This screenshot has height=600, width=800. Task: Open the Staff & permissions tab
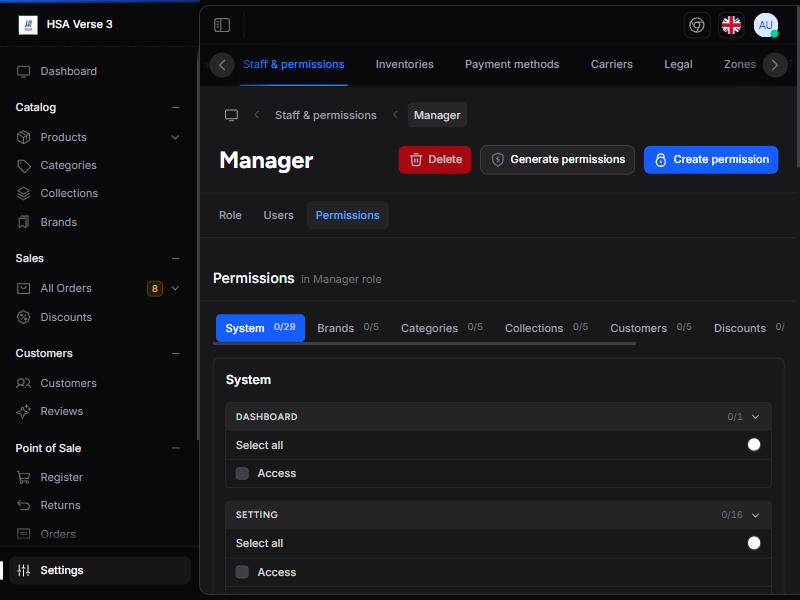[293, 64]
